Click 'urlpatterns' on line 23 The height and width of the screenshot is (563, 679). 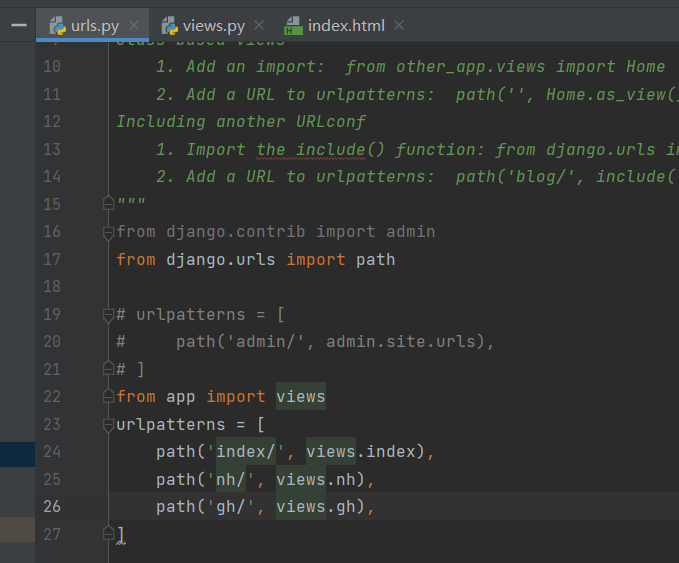pos(171,425)
